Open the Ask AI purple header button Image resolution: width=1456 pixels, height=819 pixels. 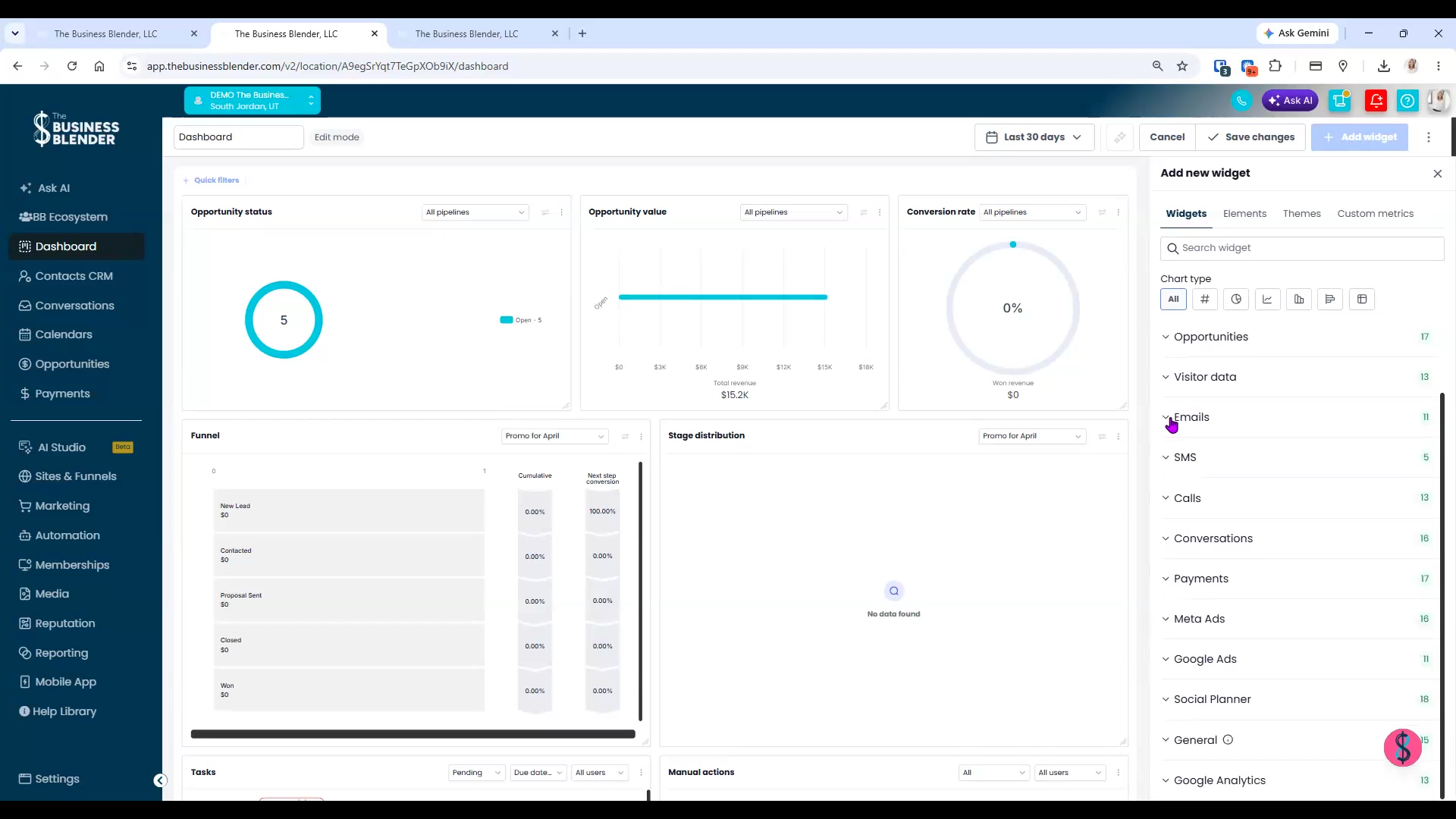1290,100
